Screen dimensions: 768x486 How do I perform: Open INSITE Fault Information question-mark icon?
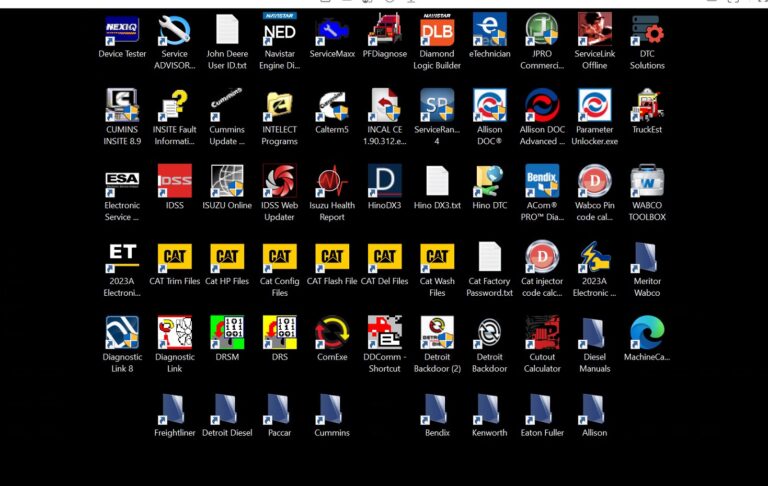(x=174, y=105)
